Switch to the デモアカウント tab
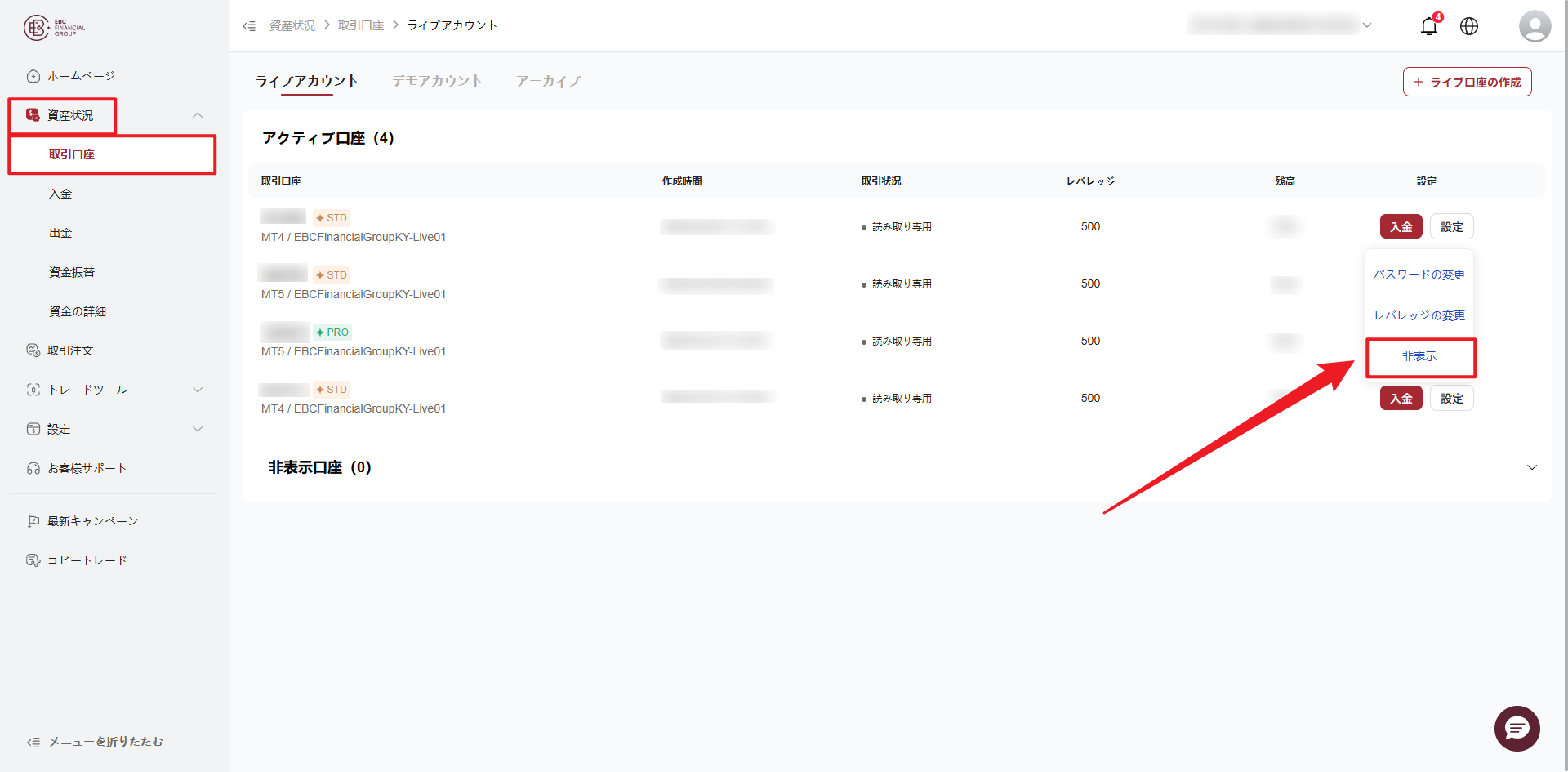Screen dimensions: 1568x772 click(x=438, y=81)
